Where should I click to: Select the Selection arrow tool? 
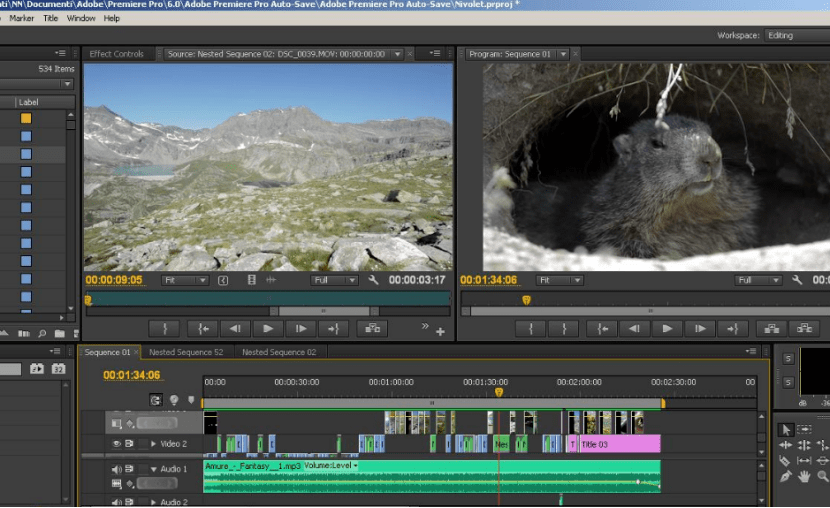click(787, 429)
